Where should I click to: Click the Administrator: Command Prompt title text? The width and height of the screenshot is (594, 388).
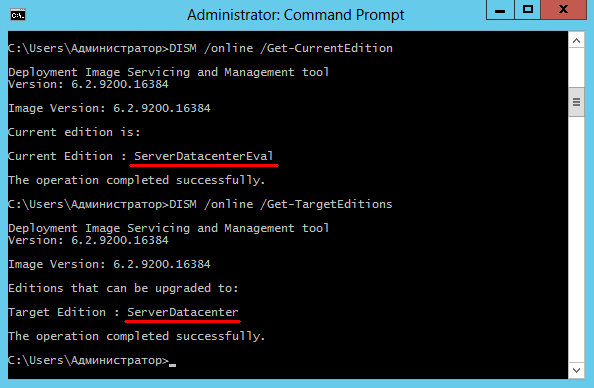(295, 15)
